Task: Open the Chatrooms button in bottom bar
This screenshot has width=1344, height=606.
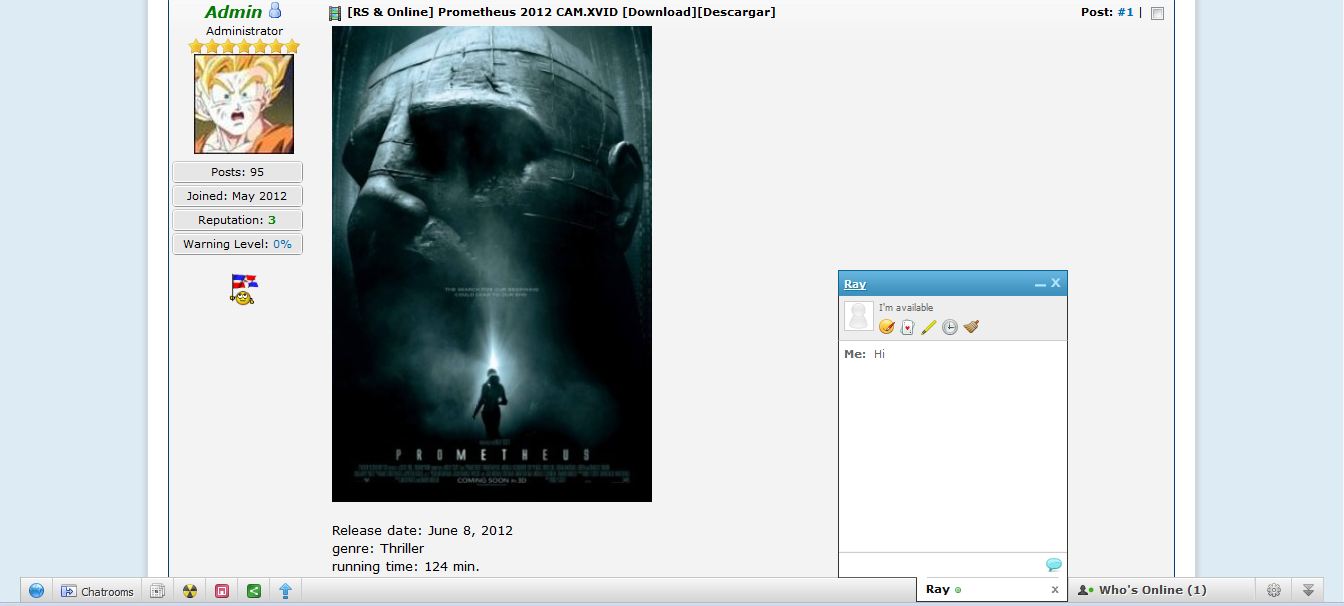Action: tap(97, 591)
